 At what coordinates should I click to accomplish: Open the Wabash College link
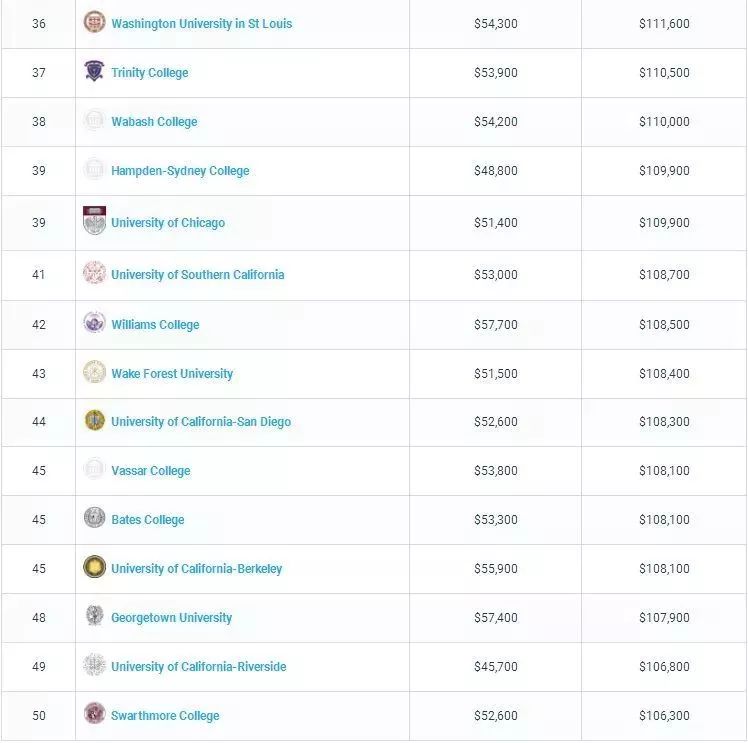(154, 122)
